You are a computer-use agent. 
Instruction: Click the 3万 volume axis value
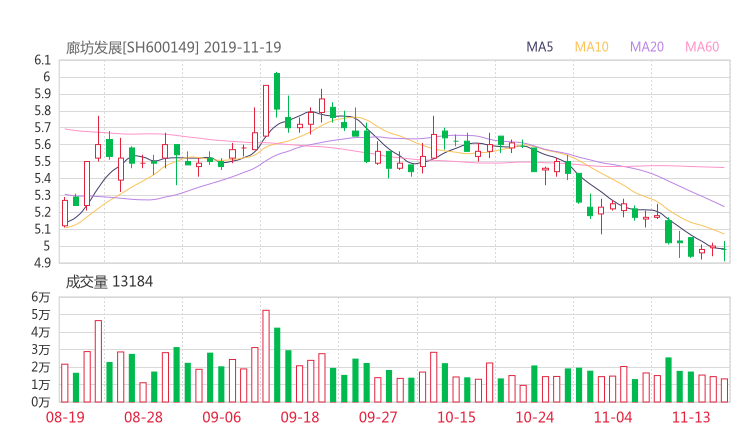pyautogui.click(x=41, y=350)
